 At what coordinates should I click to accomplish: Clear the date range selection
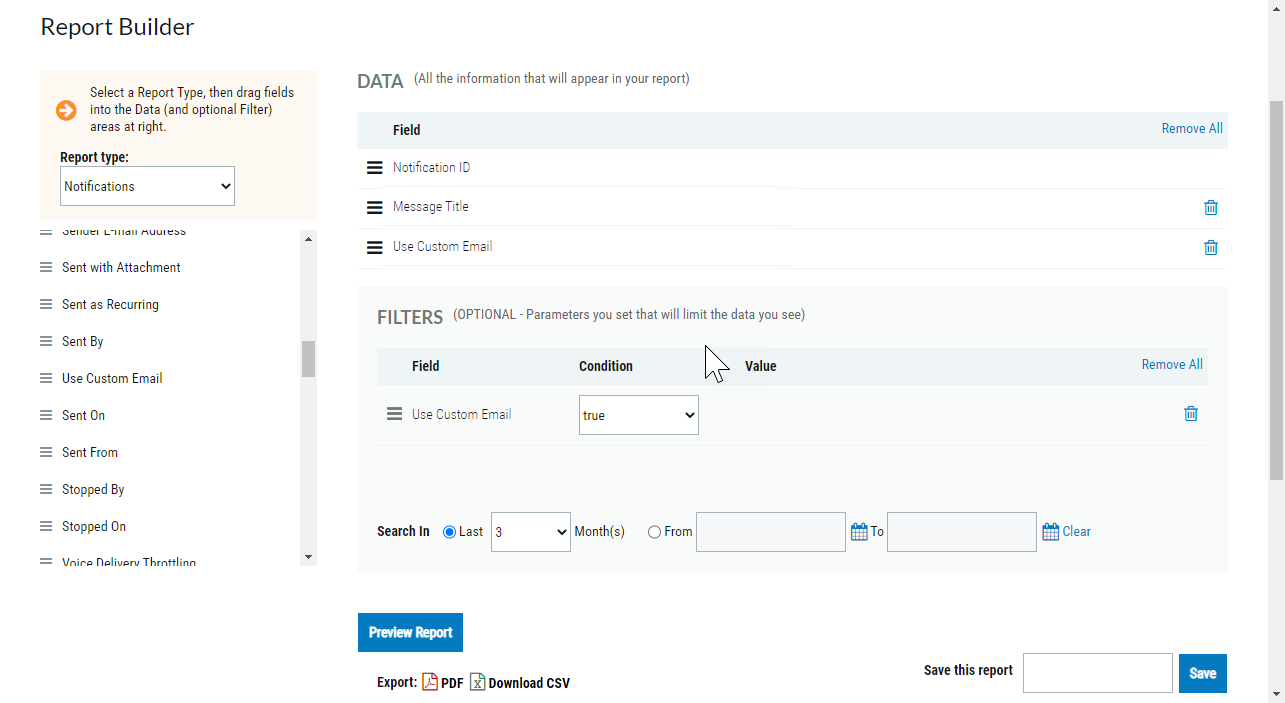(x=1076, y=531)
